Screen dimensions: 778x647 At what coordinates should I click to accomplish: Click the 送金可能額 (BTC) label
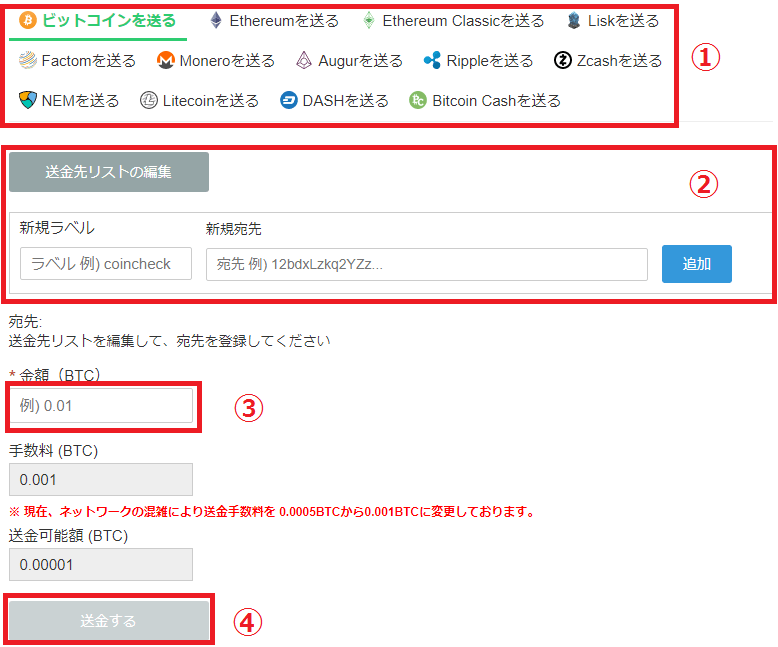pos(68,536)
